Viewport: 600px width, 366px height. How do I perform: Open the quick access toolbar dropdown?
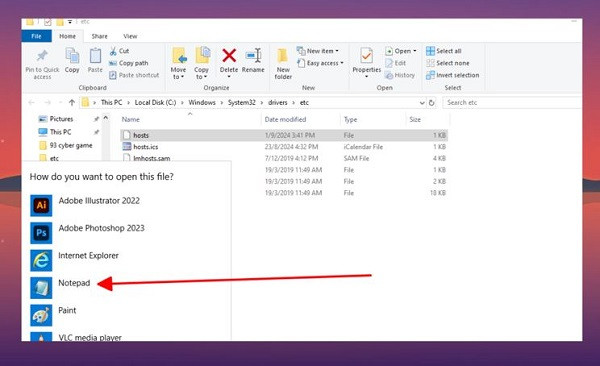(70, 22)
